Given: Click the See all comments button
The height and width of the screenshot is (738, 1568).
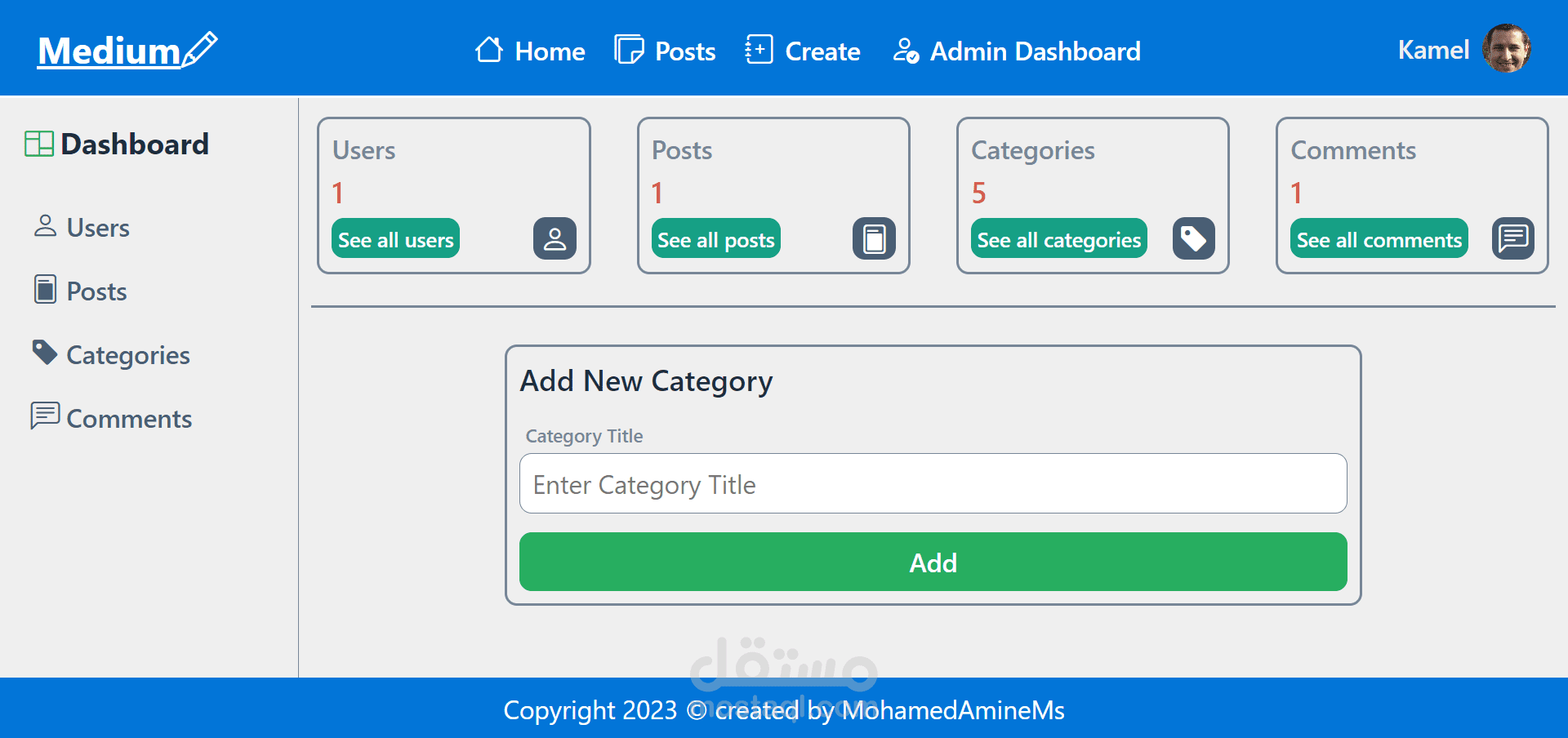Looking at the screenshot, I should click(x=1379, y=239).
